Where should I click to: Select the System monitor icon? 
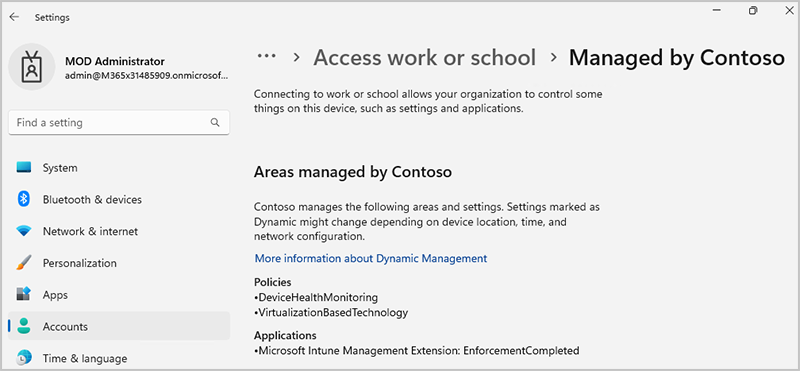click(x=24, y=167)
